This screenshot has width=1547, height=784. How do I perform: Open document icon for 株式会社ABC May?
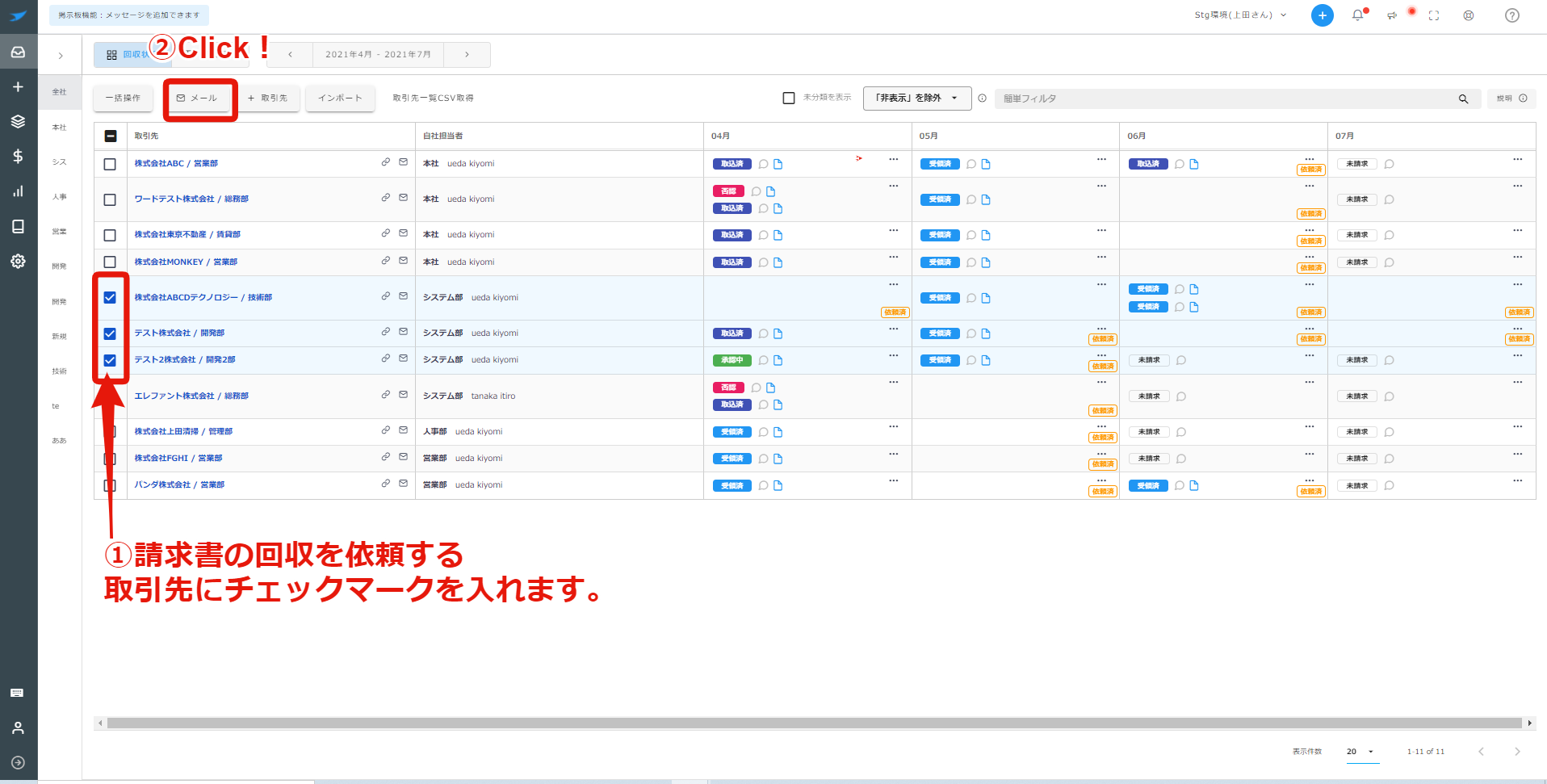(986, 164)
